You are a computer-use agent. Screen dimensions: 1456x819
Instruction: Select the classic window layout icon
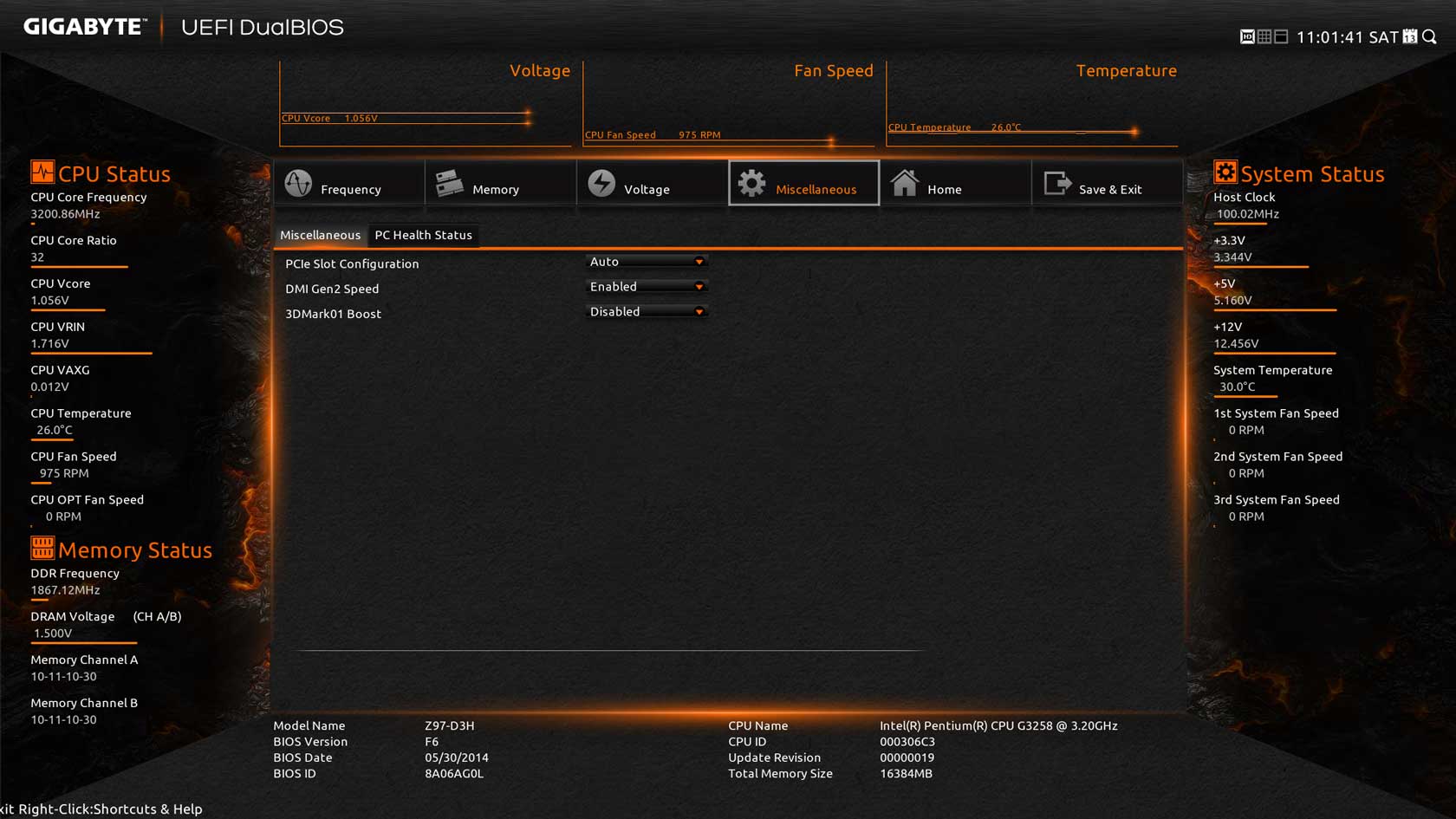click(1281, 36)
